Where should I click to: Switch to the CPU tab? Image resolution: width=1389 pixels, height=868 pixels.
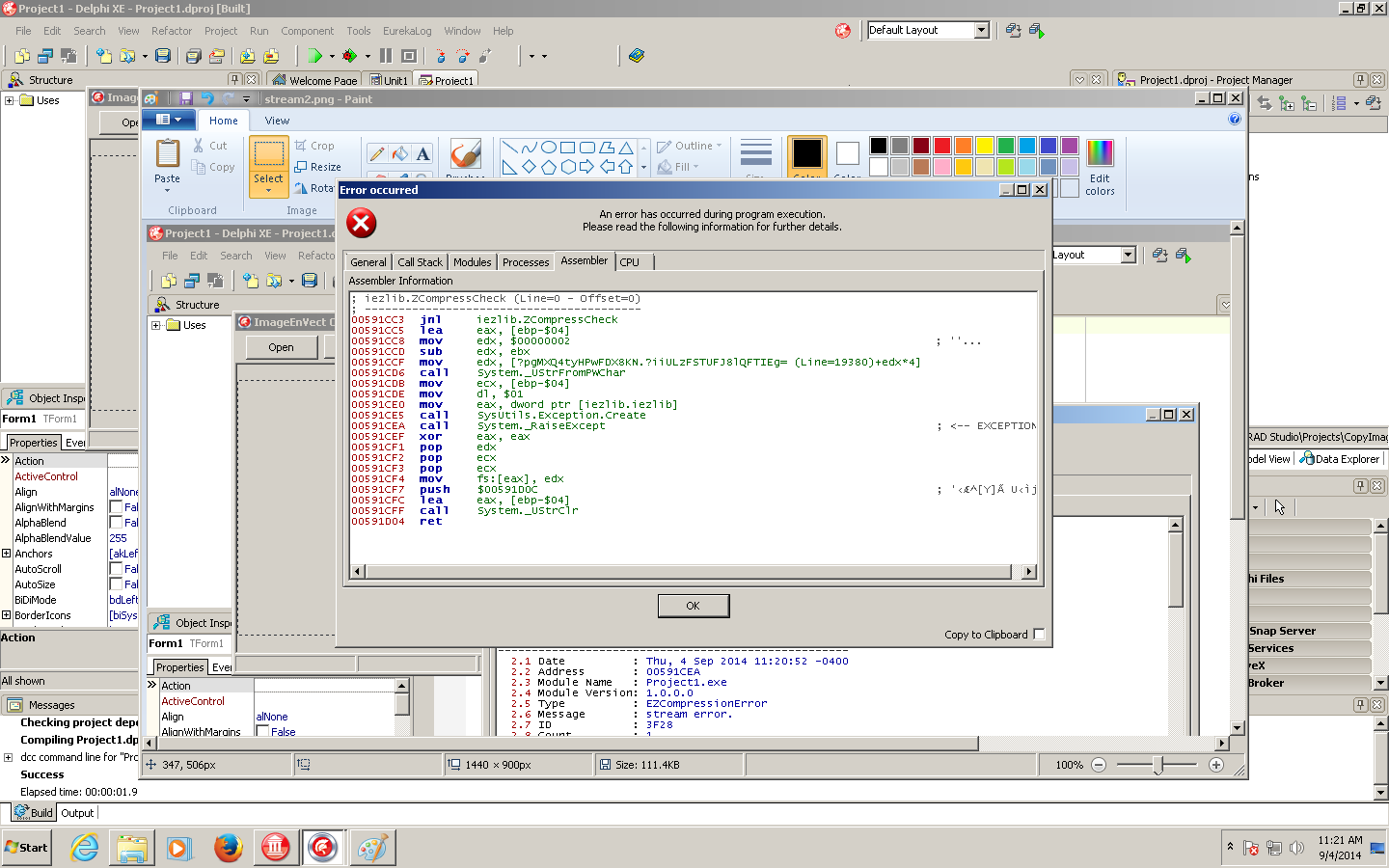tap(630, 262)
